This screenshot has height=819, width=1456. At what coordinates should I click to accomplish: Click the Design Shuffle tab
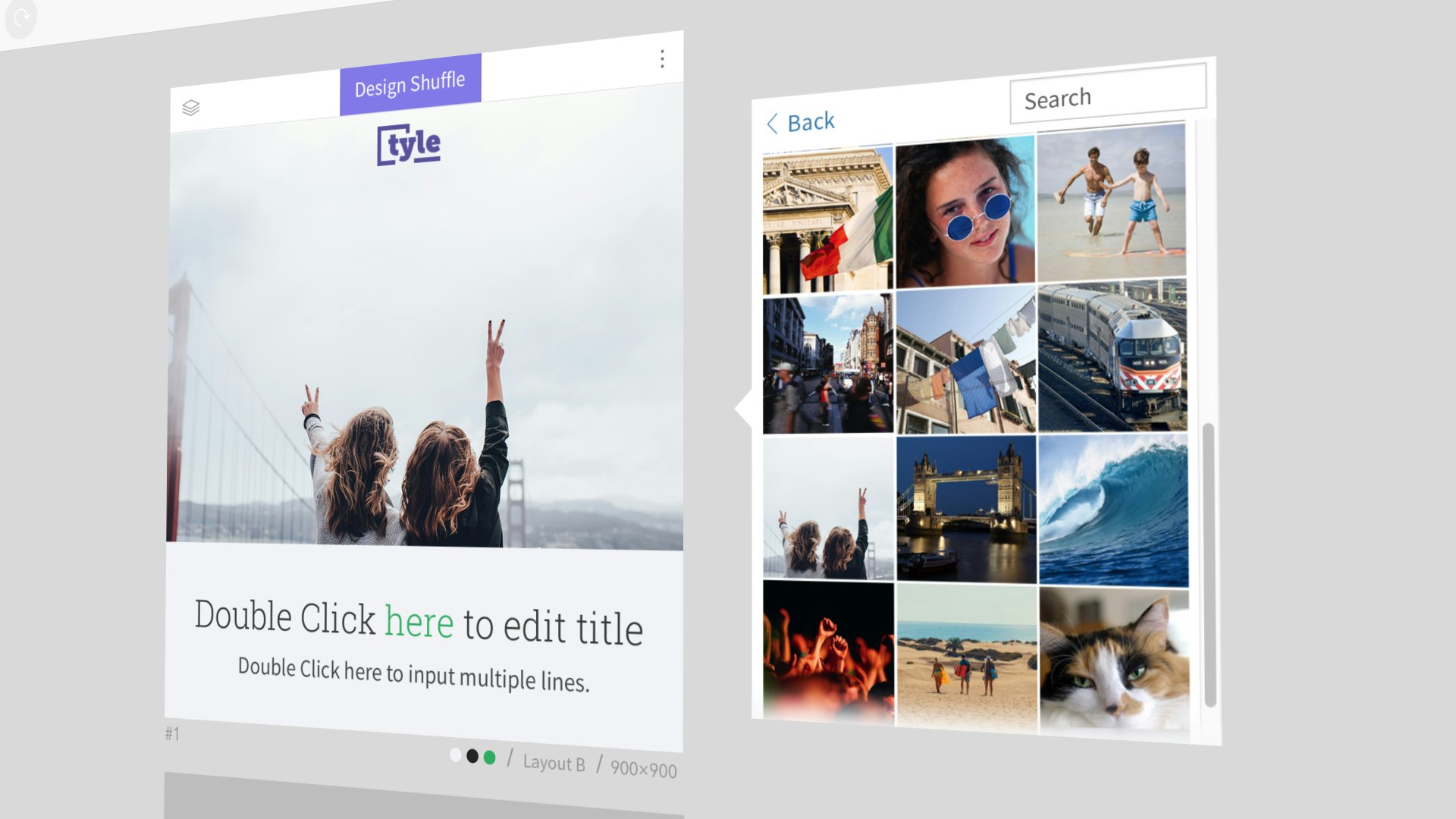(x=410, y=84)
